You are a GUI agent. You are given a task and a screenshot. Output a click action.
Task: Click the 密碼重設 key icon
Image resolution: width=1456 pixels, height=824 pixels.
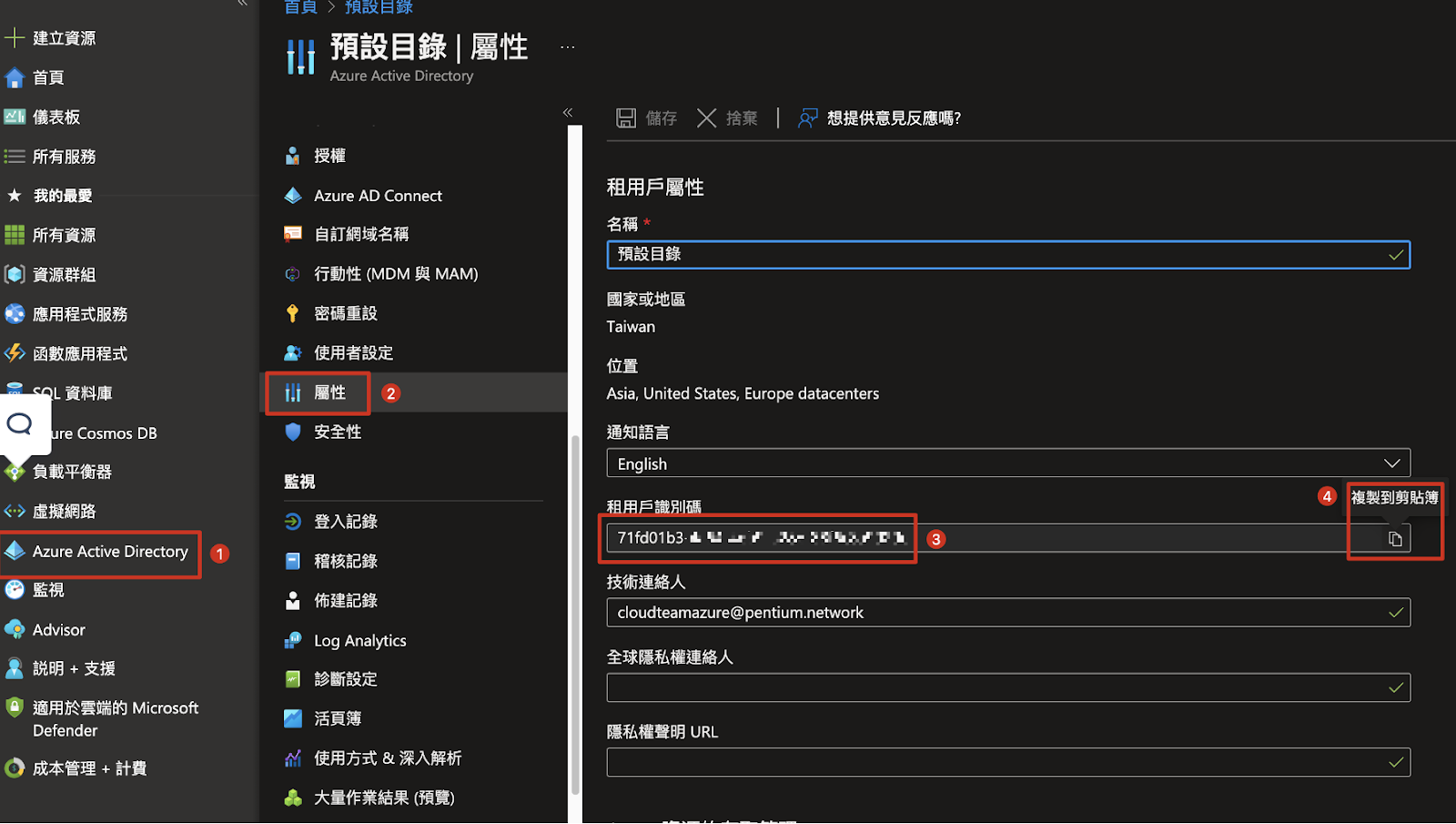click(292, 314)
